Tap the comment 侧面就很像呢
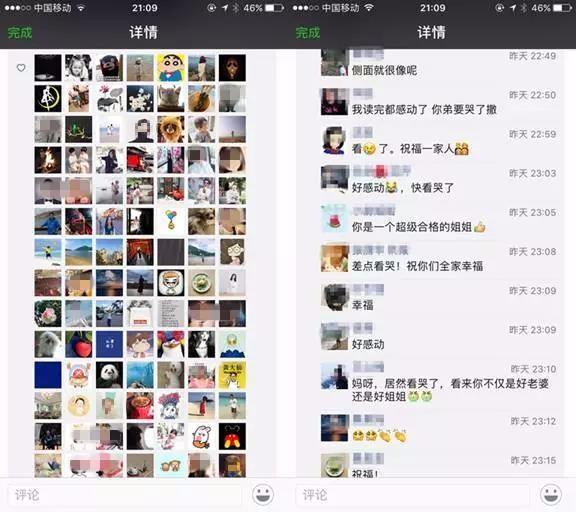 (384, 70)
